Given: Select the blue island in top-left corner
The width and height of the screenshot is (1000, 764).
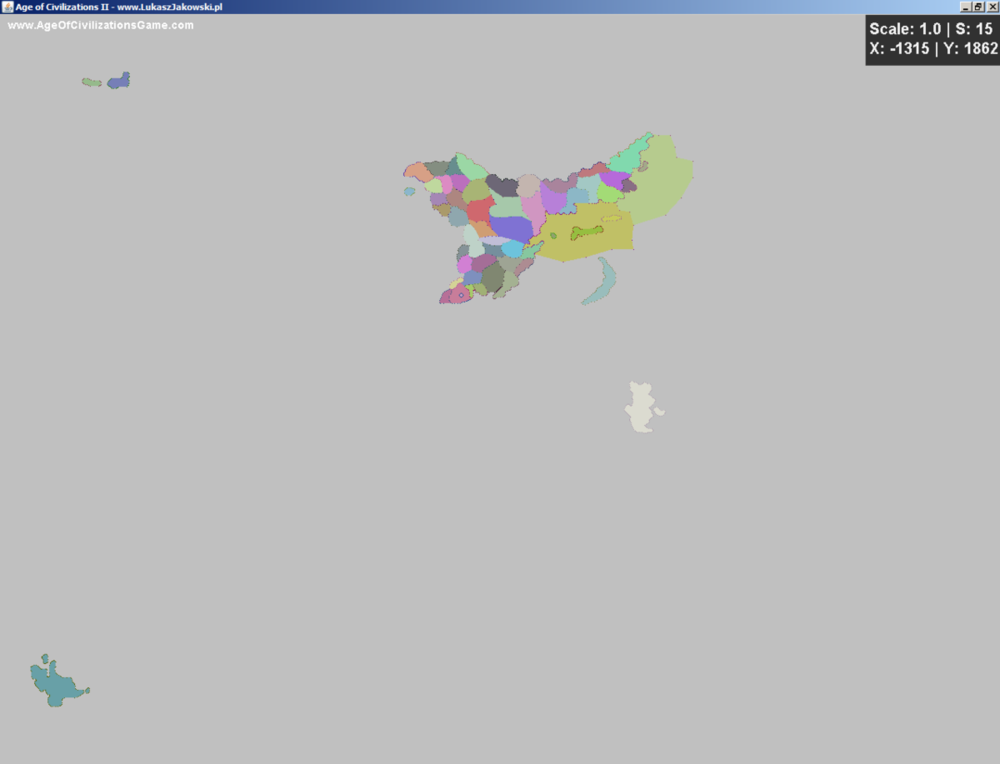Looking at the screenshot, I should (119, 81).
